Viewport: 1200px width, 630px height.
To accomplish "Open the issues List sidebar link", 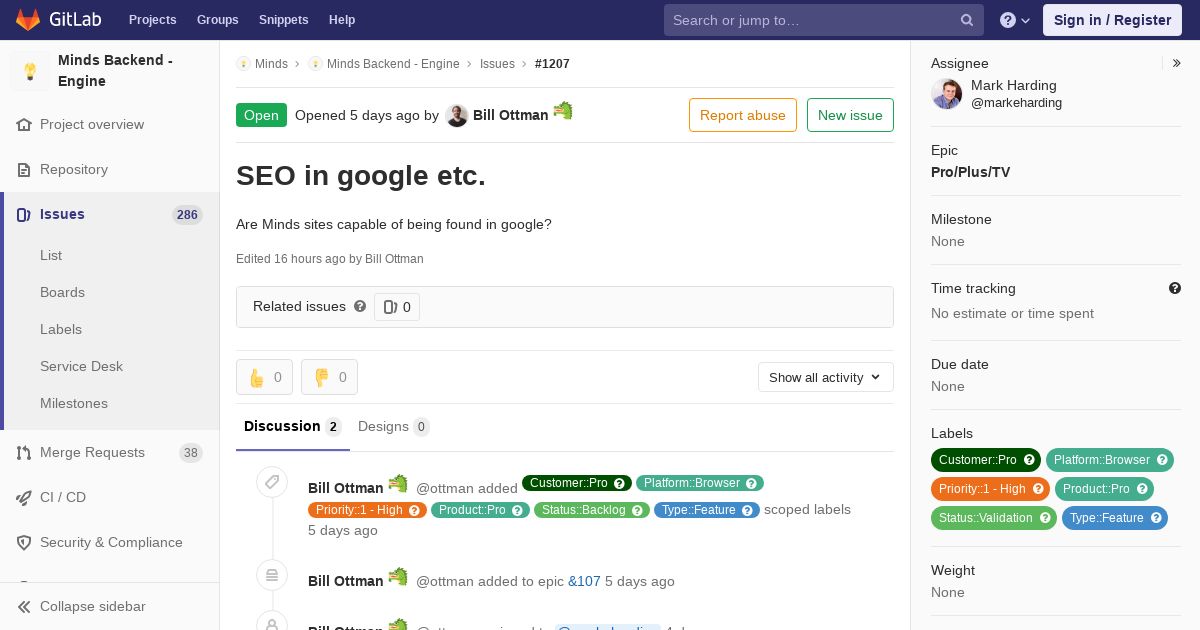I will (x=51, y=256).
